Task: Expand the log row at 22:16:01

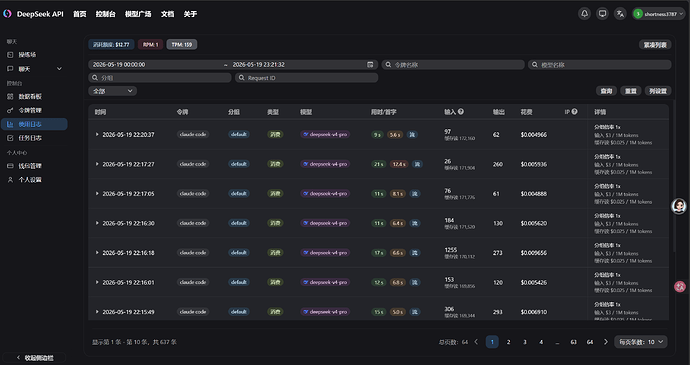Action: (97, 282)
